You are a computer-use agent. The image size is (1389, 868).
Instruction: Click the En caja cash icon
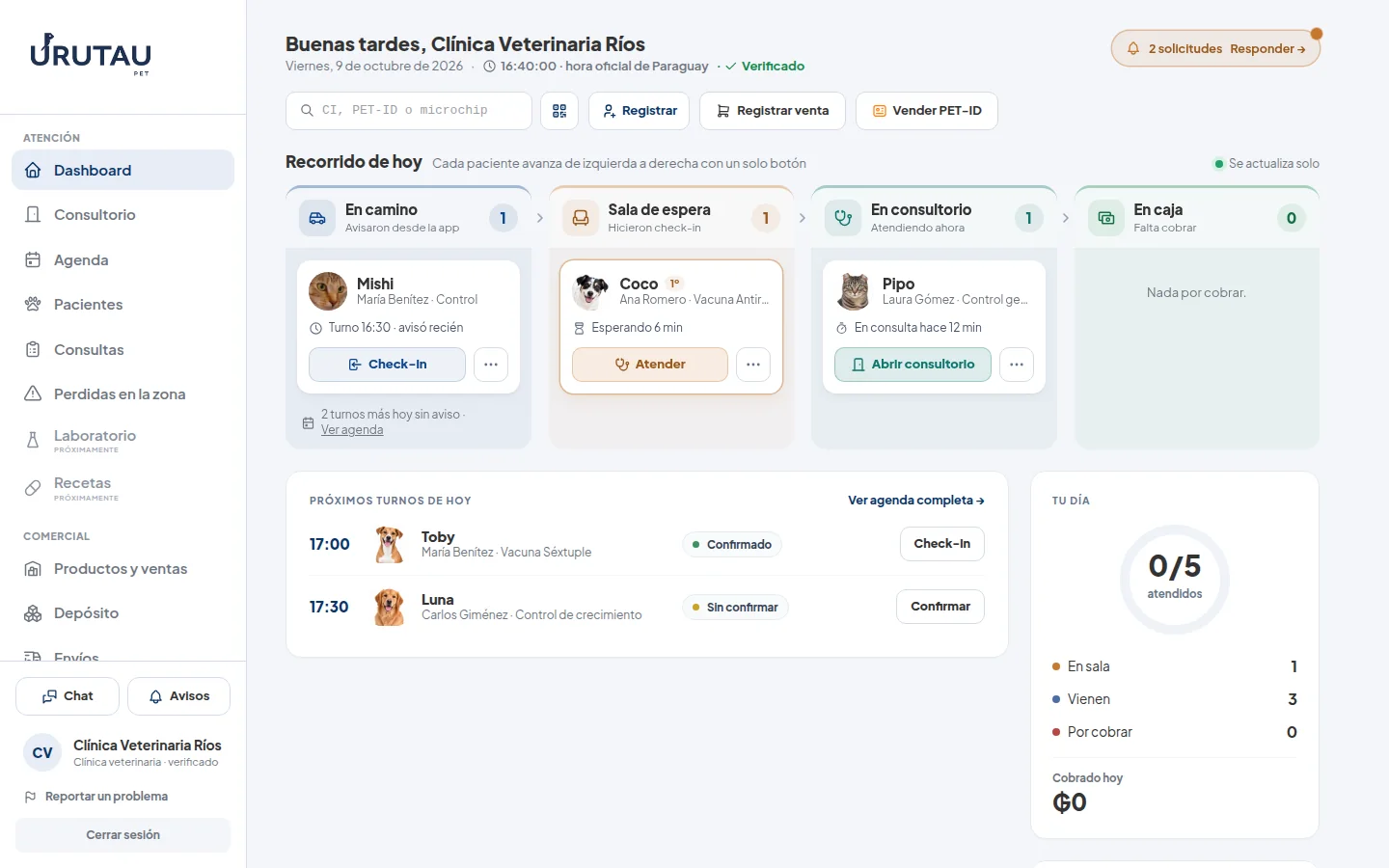tap(1106, 218)
